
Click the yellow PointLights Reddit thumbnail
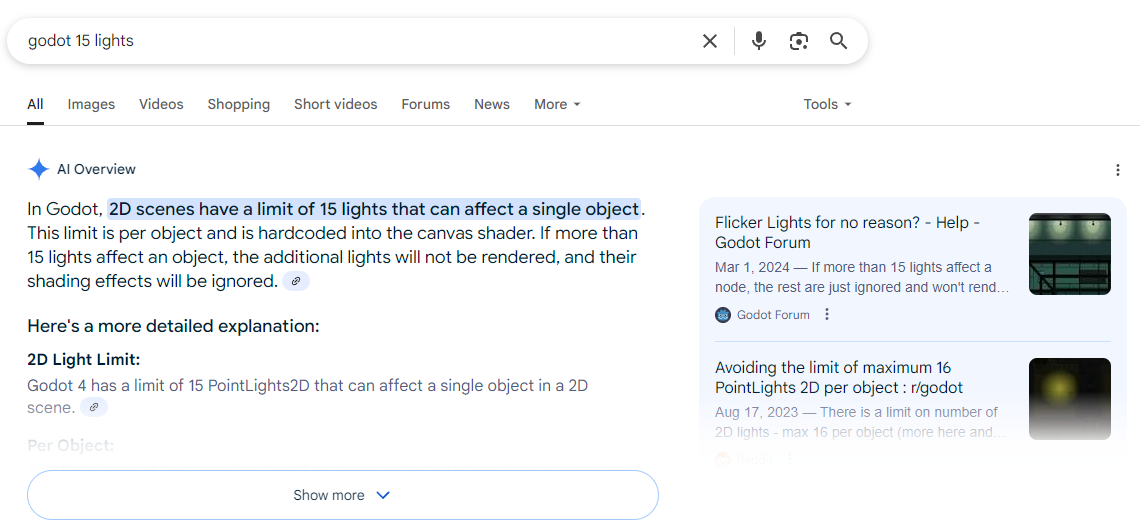tap(1069, 399)
